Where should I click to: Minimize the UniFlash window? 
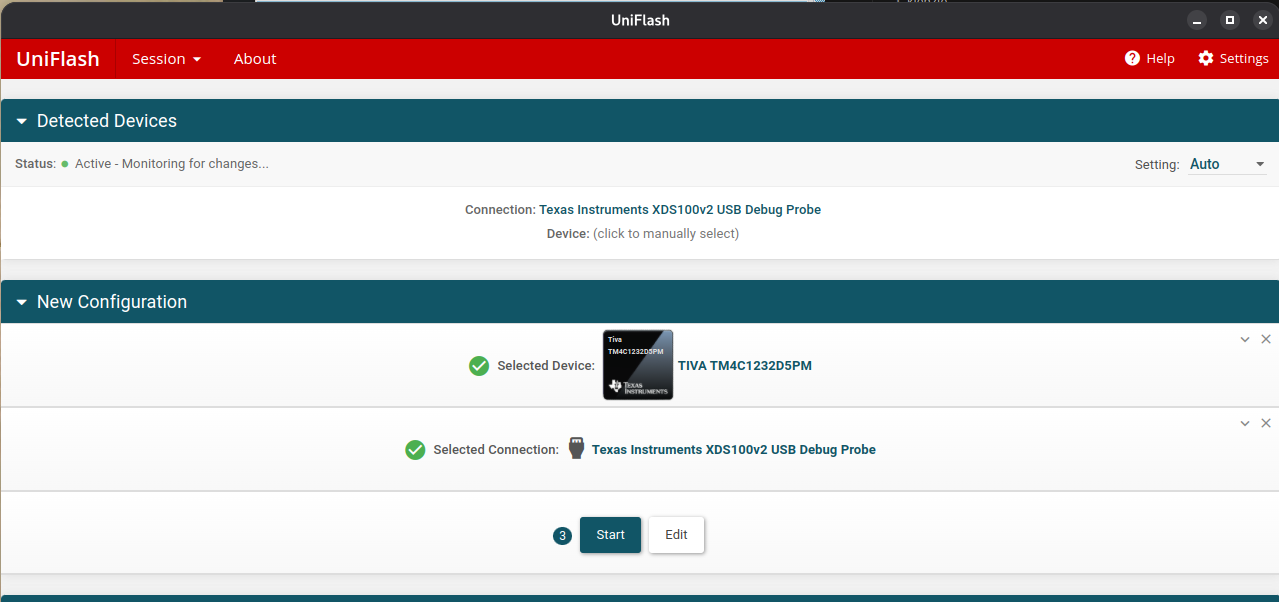coord(1197,20)
